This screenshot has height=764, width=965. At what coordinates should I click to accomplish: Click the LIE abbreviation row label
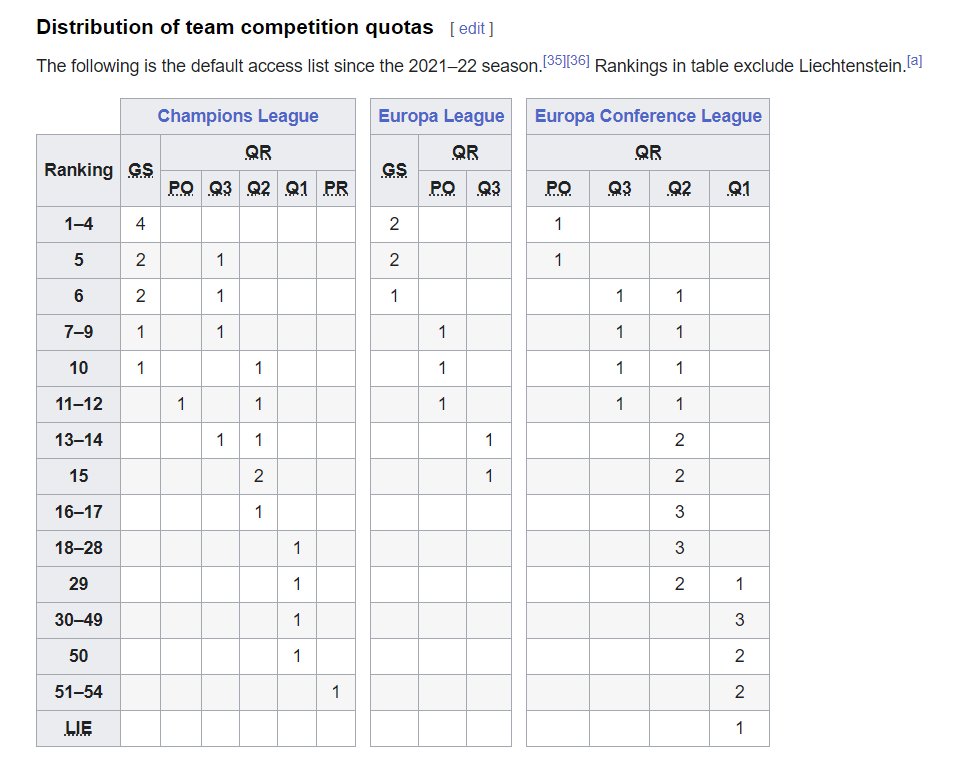tap(78, 728)
